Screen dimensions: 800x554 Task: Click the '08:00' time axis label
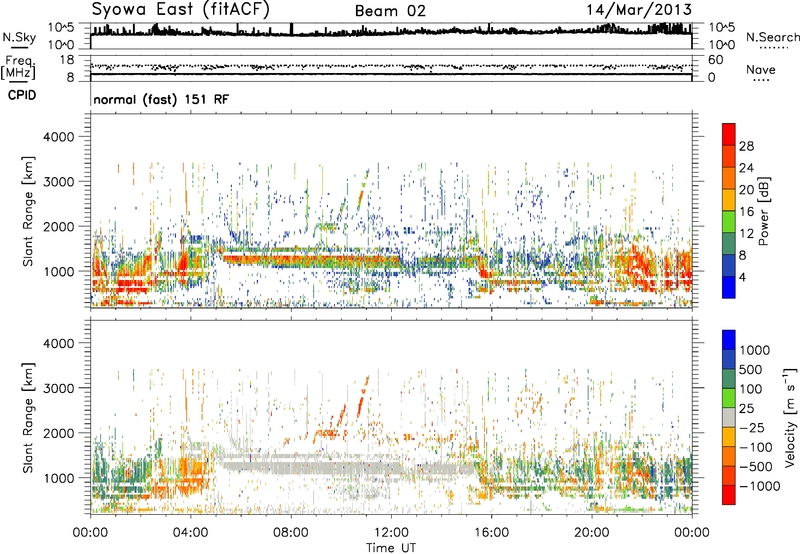coord(291,533)
